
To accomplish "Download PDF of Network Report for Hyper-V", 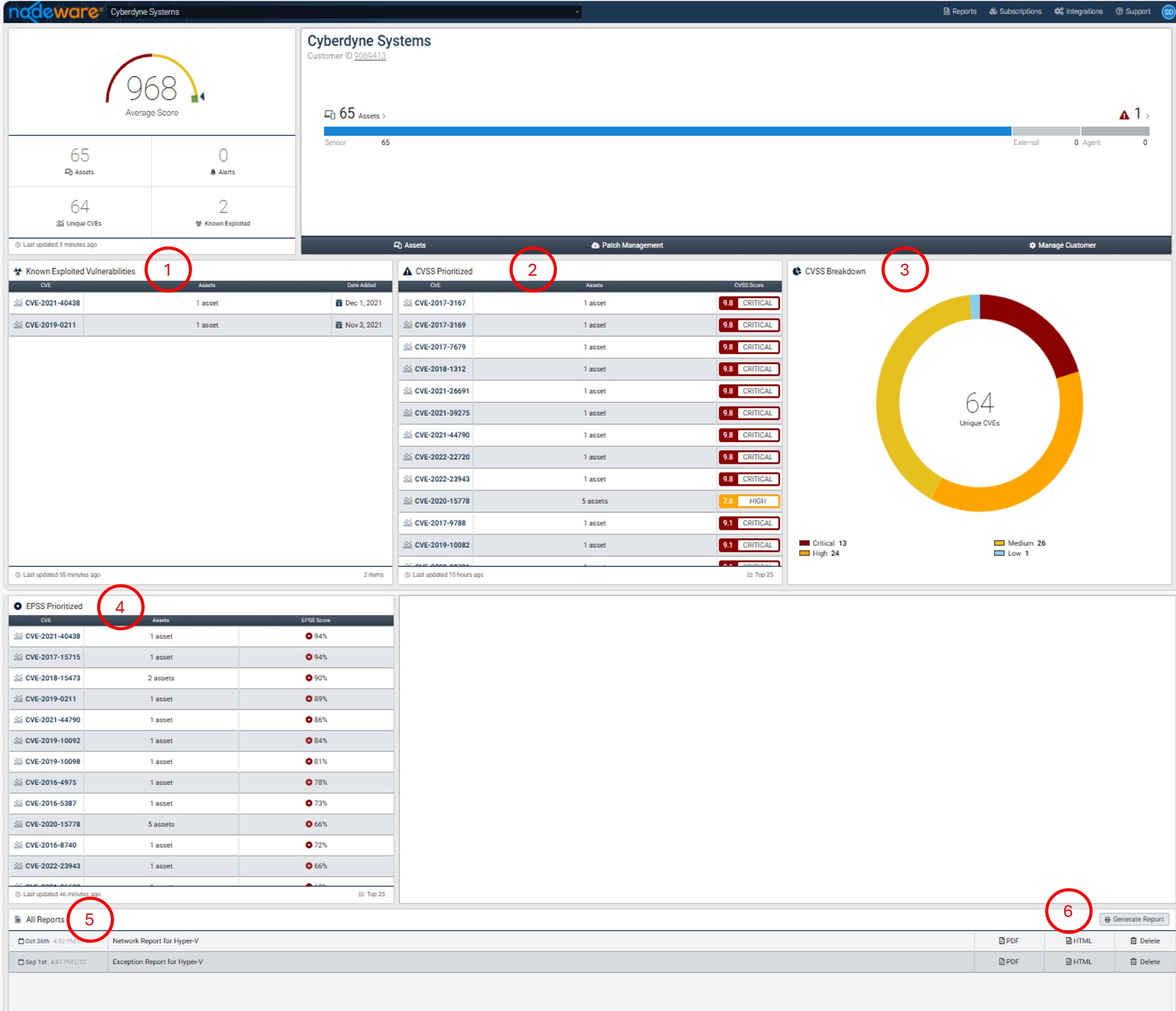I will point(1009,941).
